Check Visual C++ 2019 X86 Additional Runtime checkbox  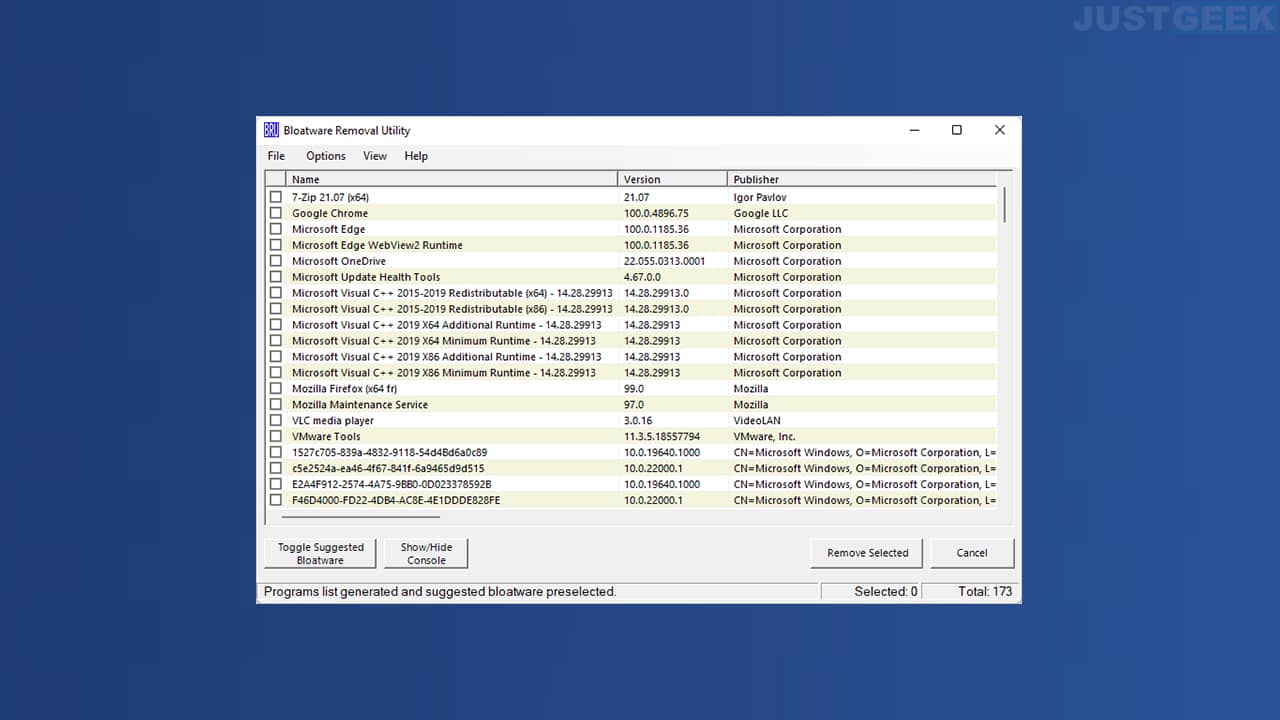276,357
